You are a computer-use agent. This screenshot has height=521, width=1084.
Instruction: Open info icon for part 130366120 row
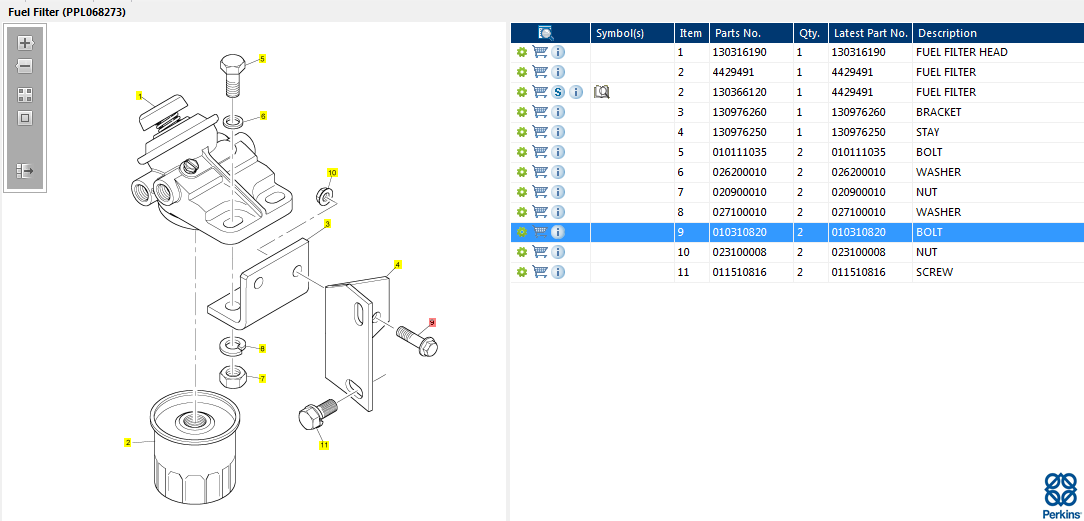pos(577,92)
